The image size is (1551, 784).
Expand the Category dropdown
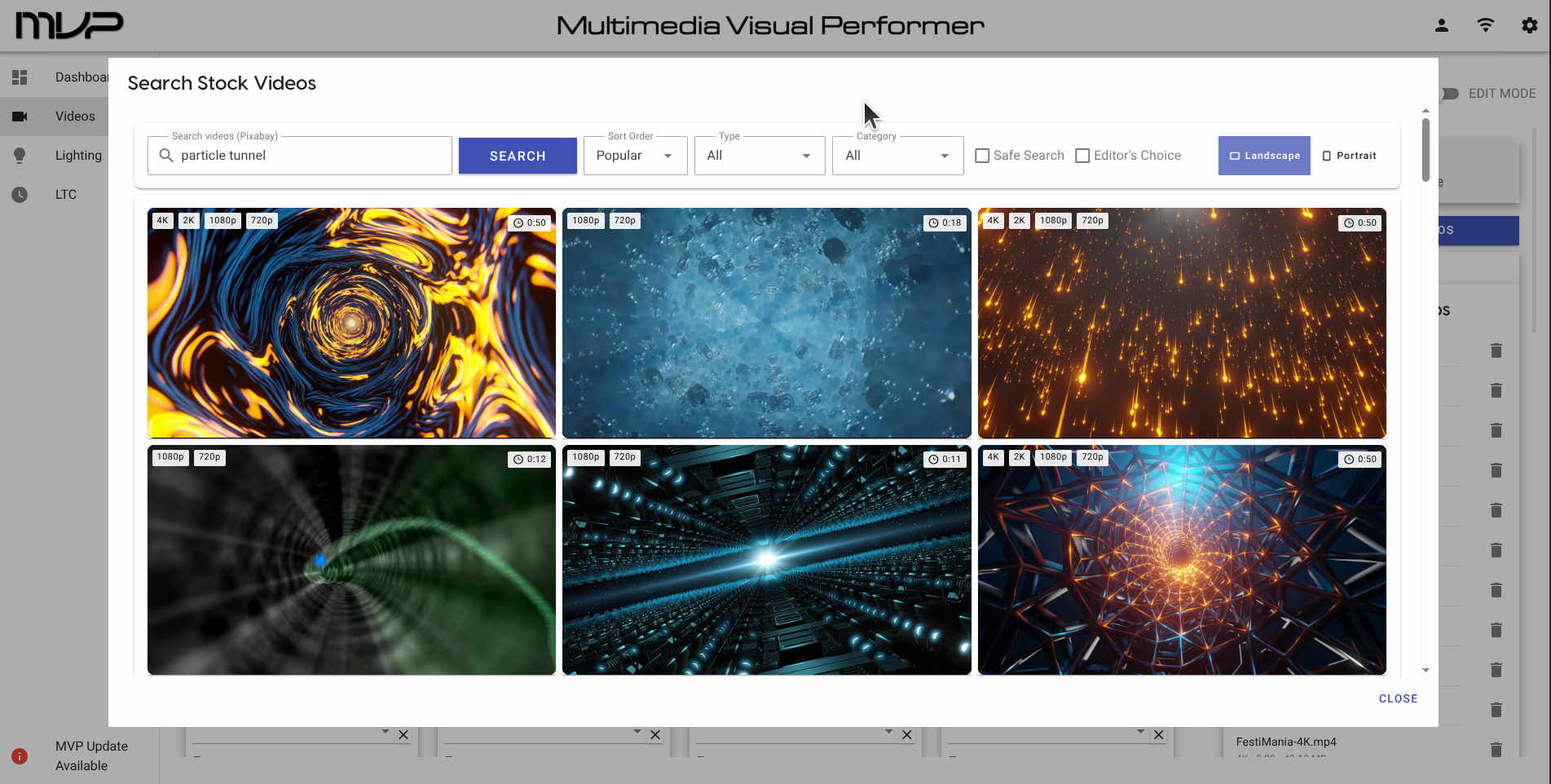[x=897, y=155]
